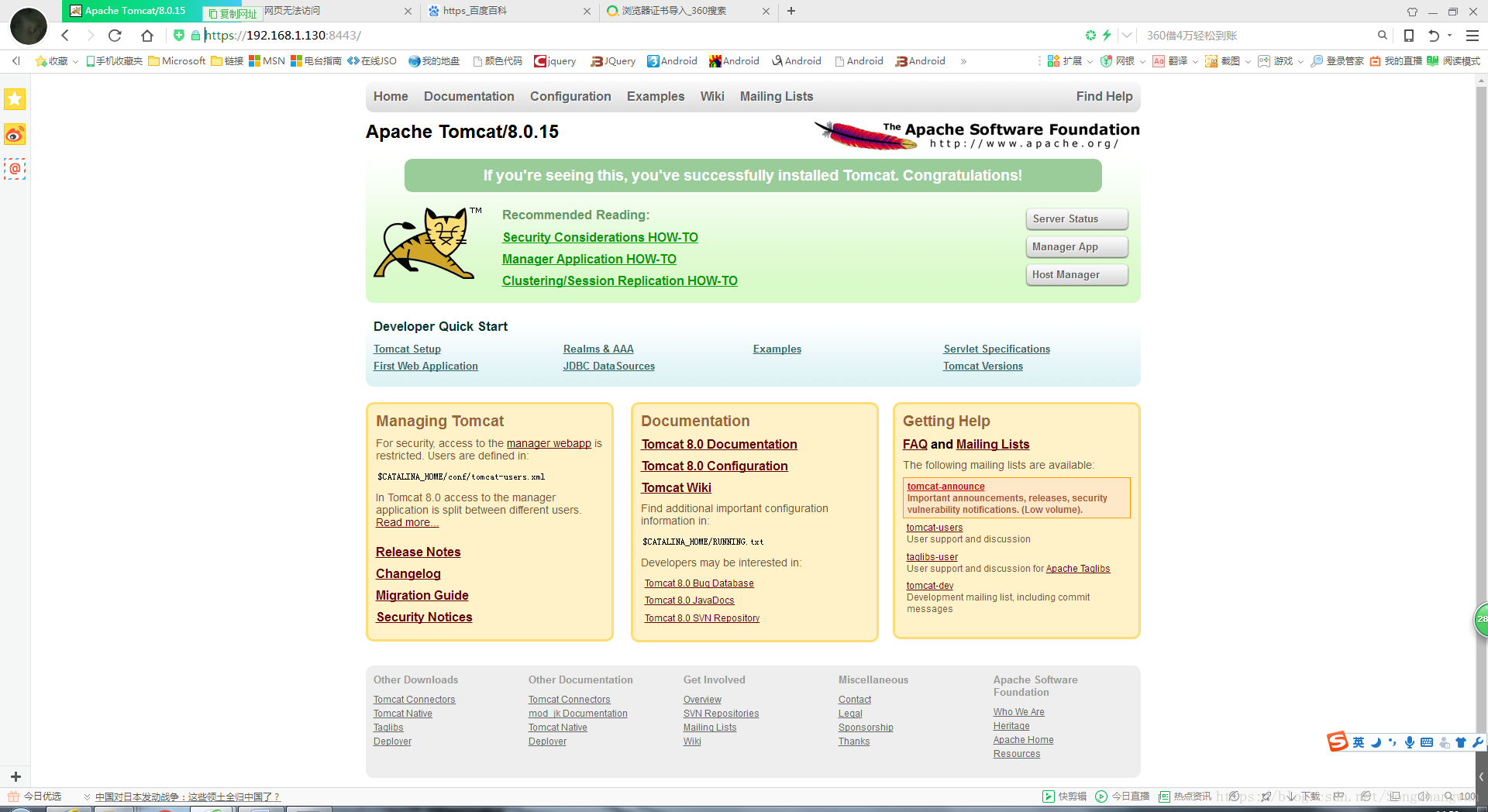Image resolution: width=1488 pixels, height=812 pixels.
Task: Collapse bookmarks bar with left chevron
Action: pos(15,60)
